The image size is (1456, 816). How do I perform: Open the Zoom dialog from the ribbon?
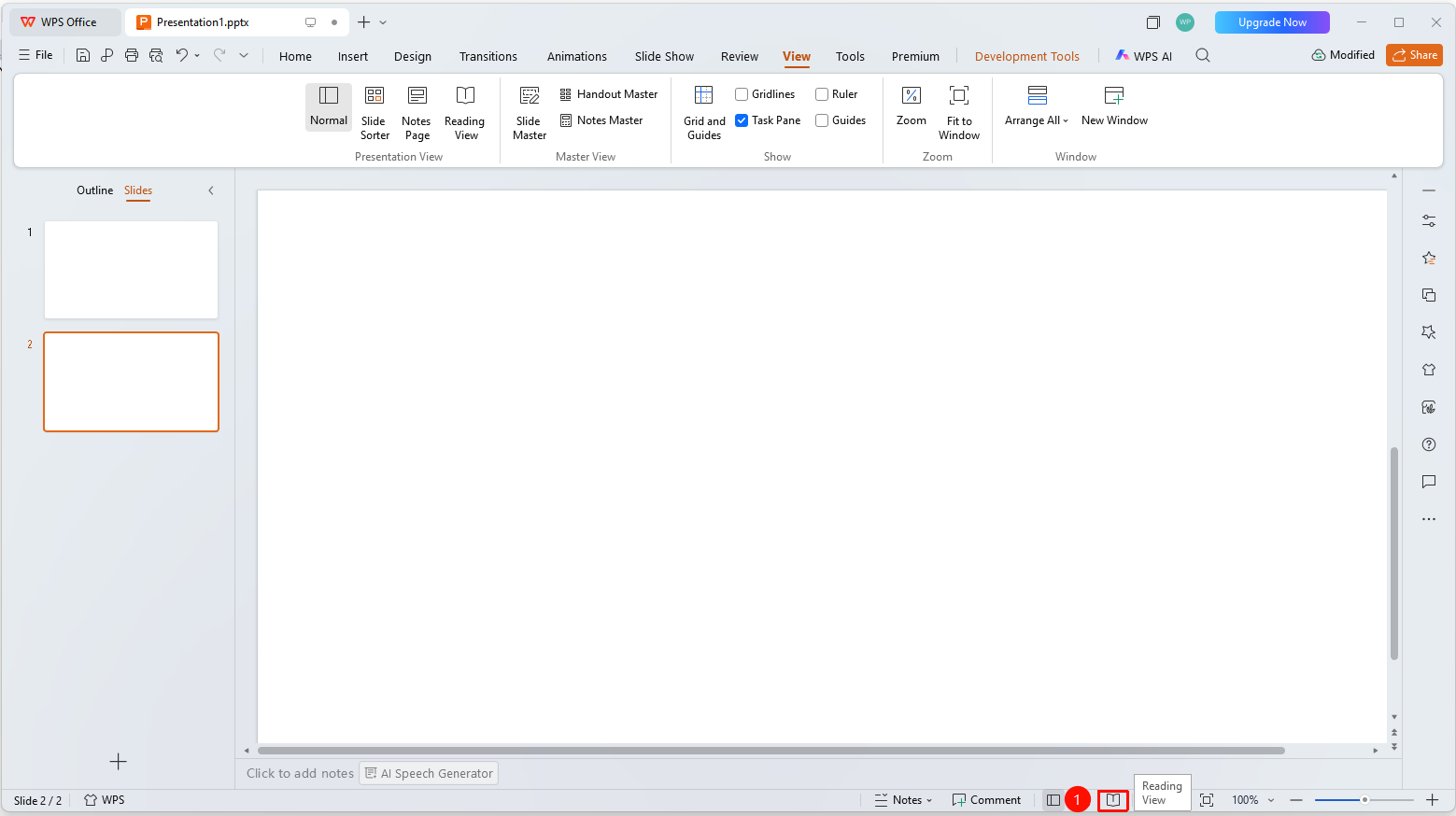tap(912, 106)
